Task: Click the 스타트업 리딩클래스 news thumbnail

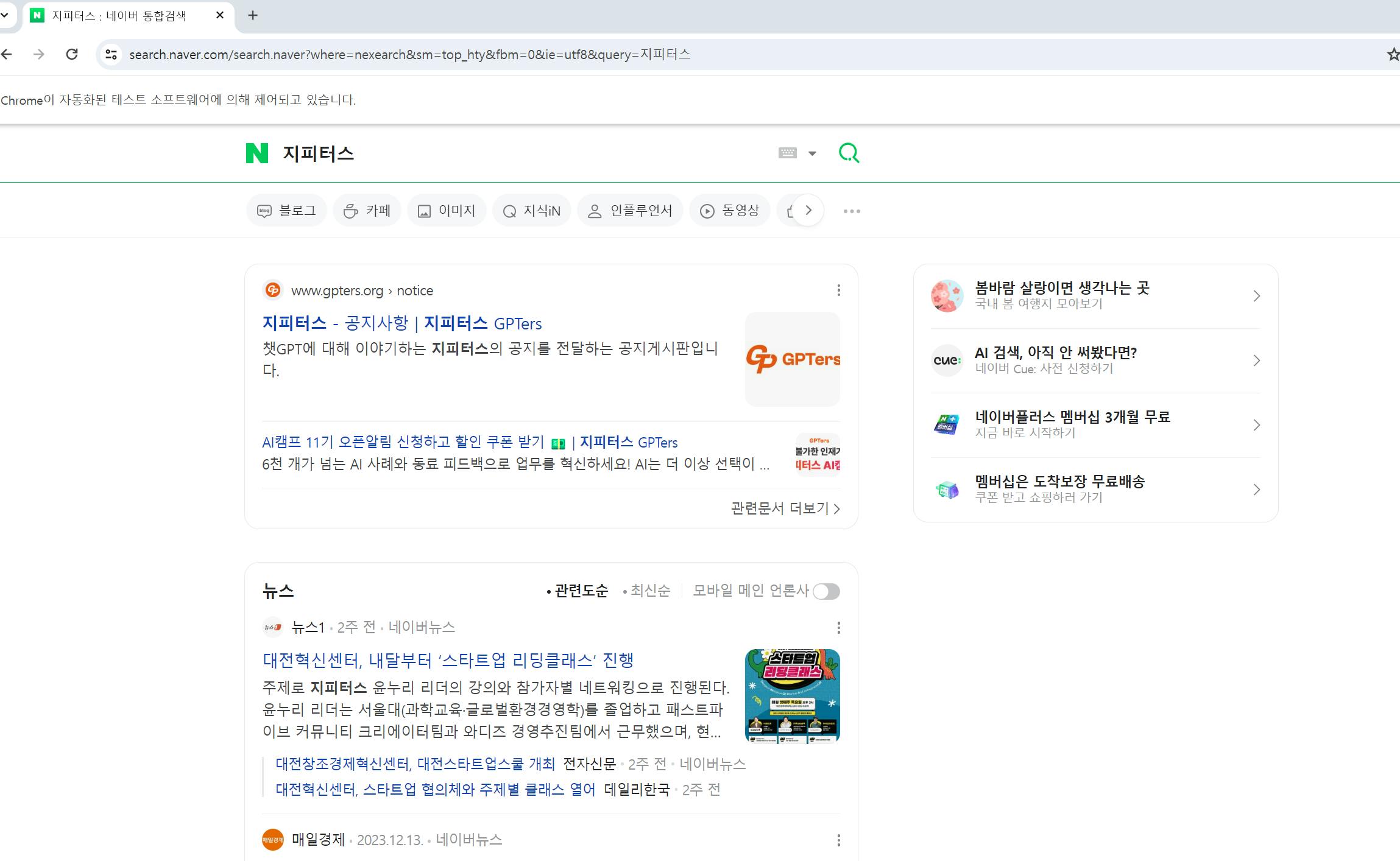Action: 792,696
